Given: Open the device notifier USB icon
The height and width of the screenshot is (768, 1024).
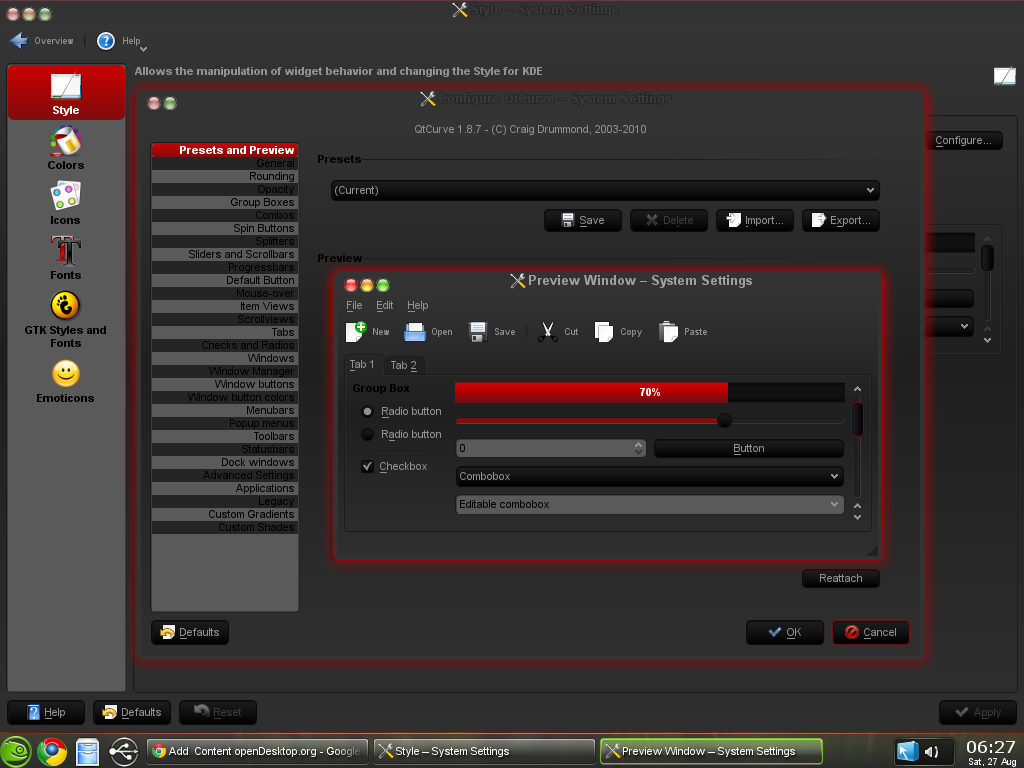Looking at the screenshot, I should point(123,751).
